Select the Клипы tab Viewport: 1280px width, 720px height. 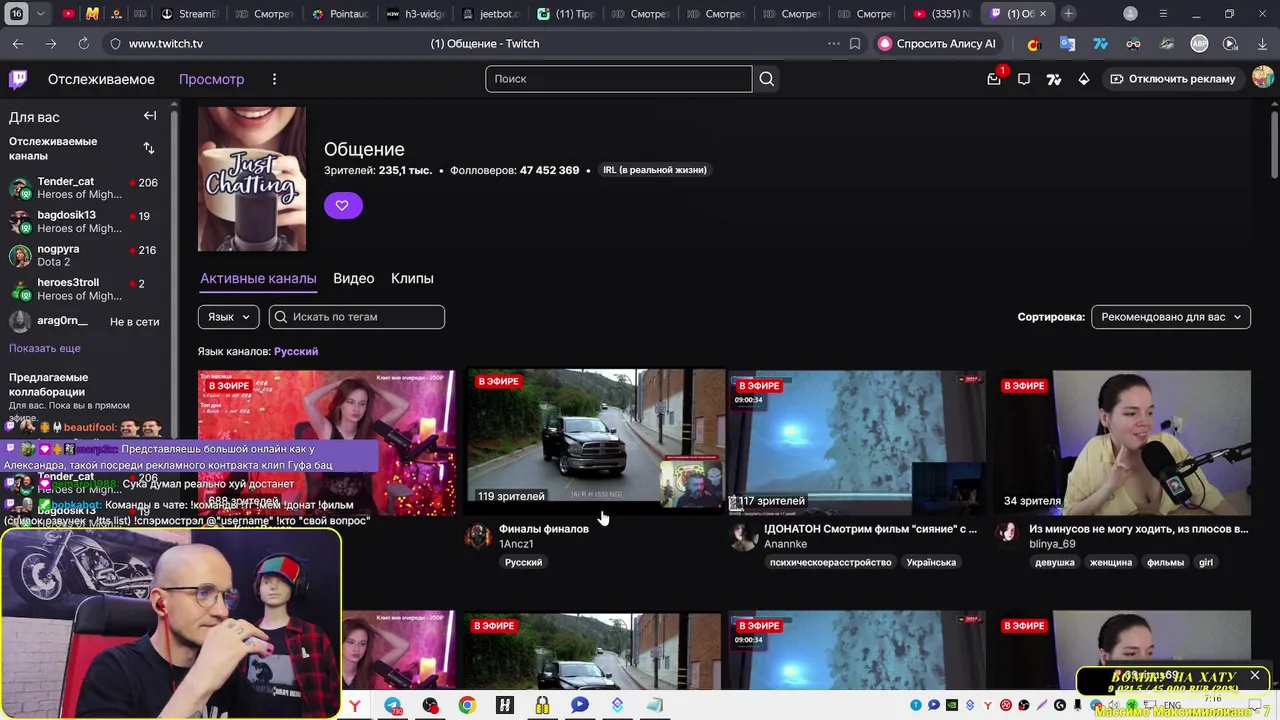tap(412, 278)
